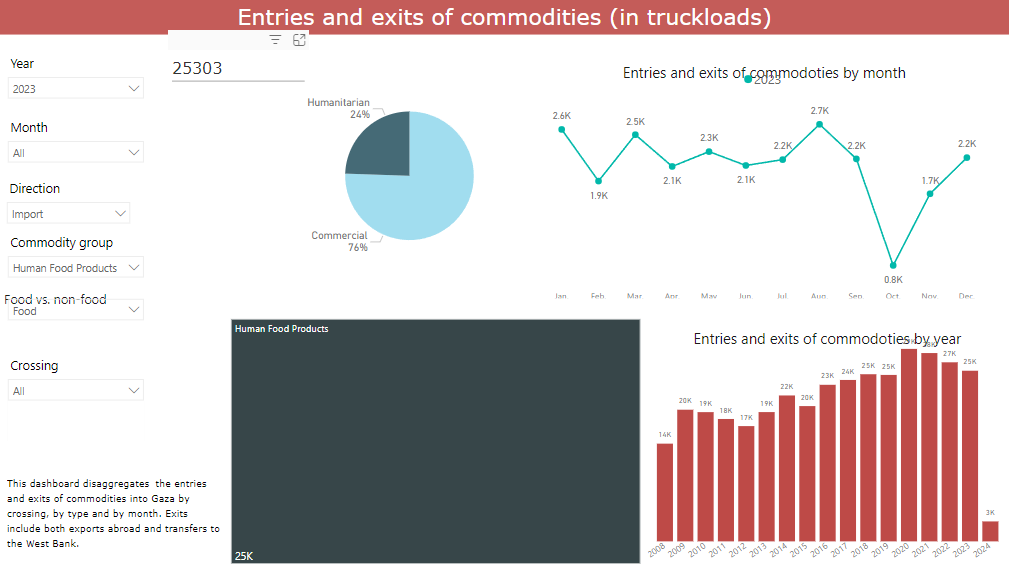This screenshot has width=1009, height=568.
Task: Select the September 2.2K data point
Action: (x=856, y=159)
